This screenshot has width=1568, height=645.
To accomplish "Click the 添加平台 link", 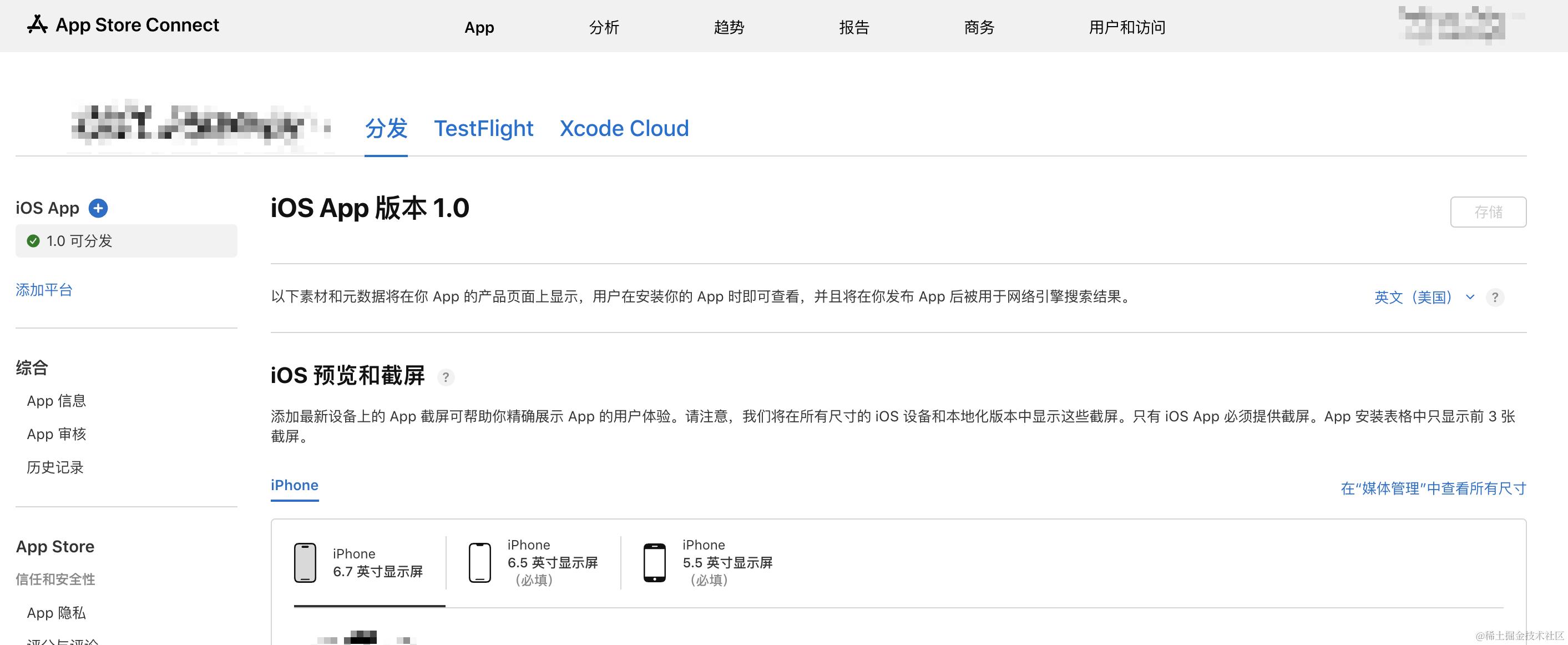I will click(44, 290).
